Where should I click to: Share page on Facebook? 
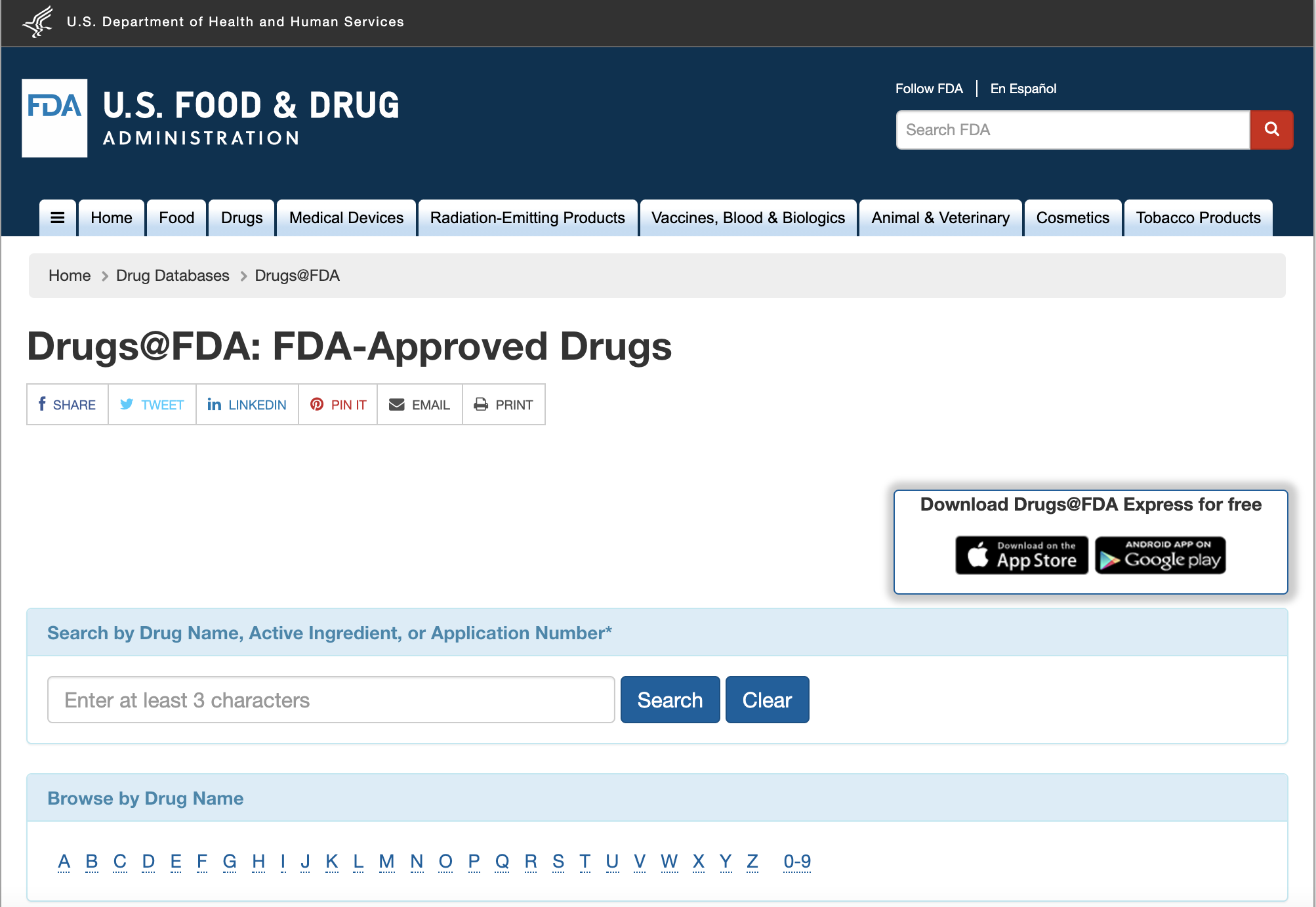pyautogui.click(x=68, y=404)
